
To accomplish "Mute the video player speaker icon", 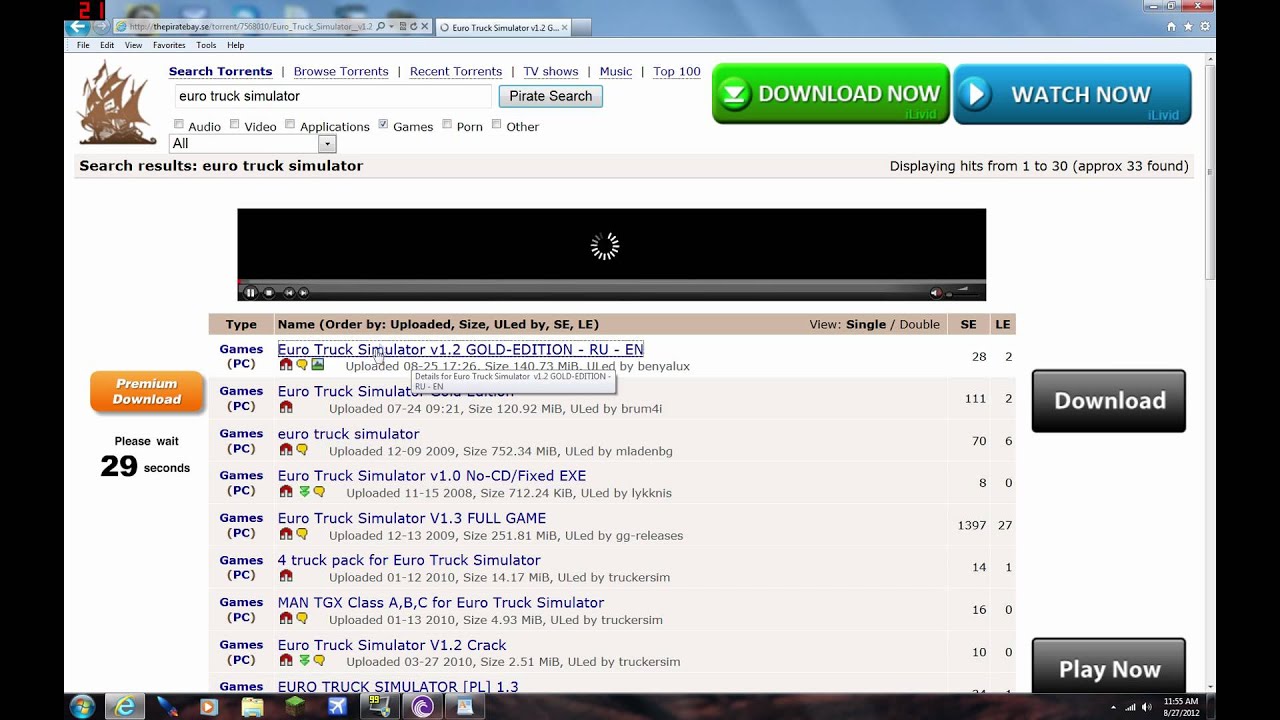I will [936, 293].
